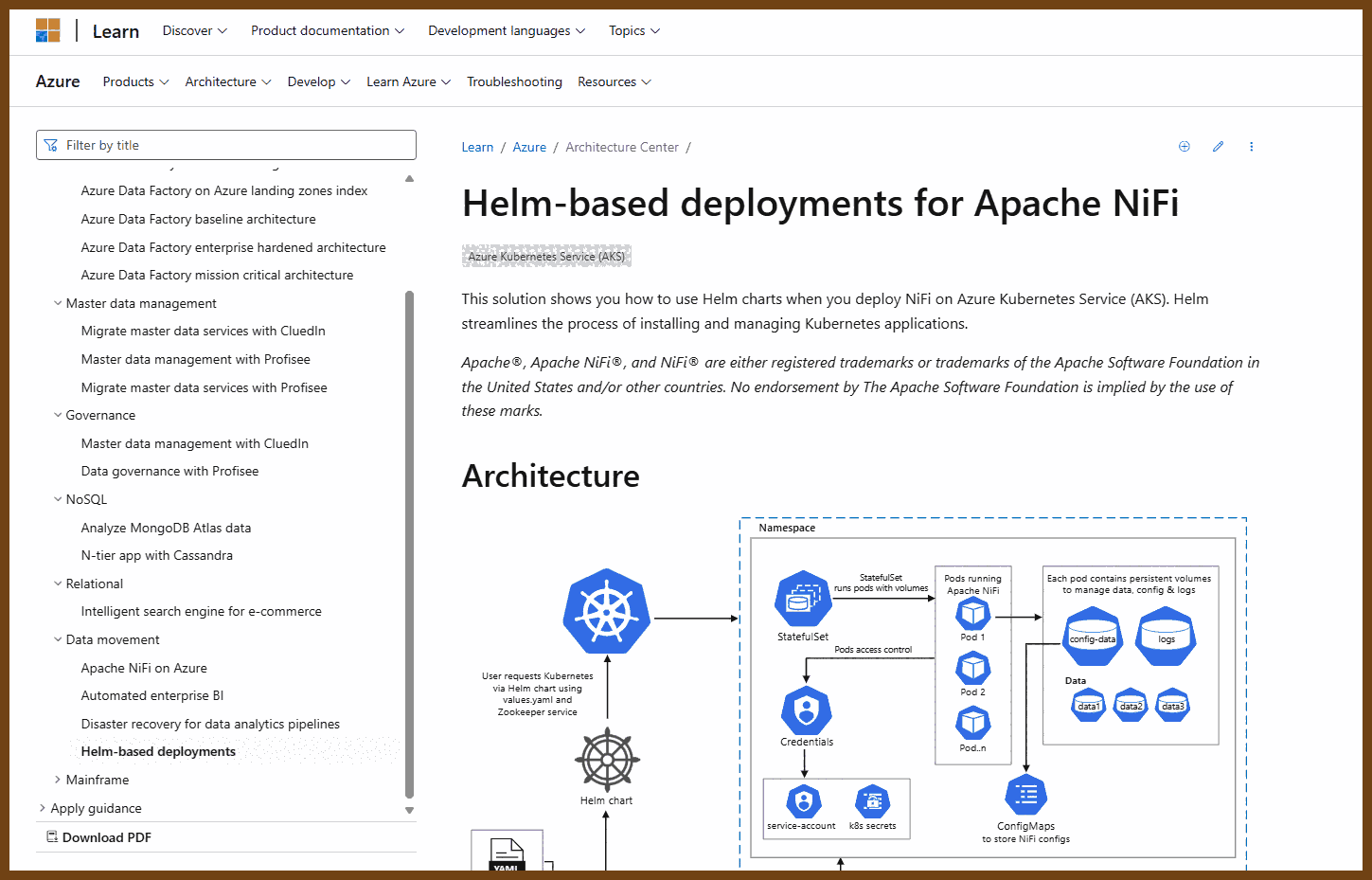Click the Helm chart icon in the diagram
The height and width of the screenshot is (880, 1372).
[607, 760]
